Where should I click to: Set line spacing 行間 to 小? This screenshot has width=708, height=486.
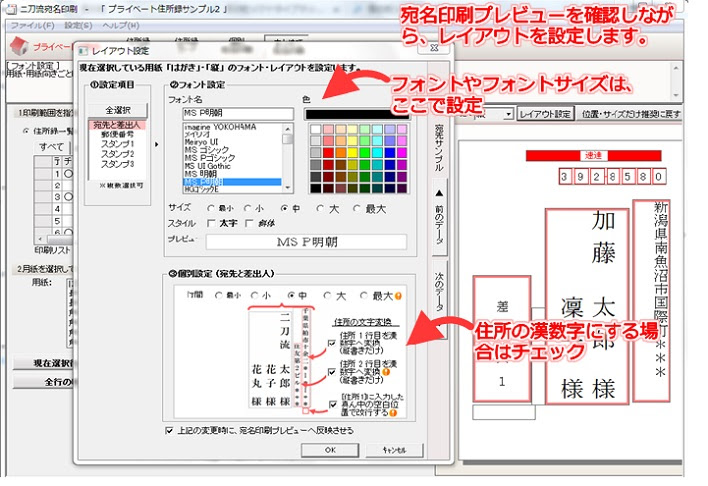(x=254, y=295)
